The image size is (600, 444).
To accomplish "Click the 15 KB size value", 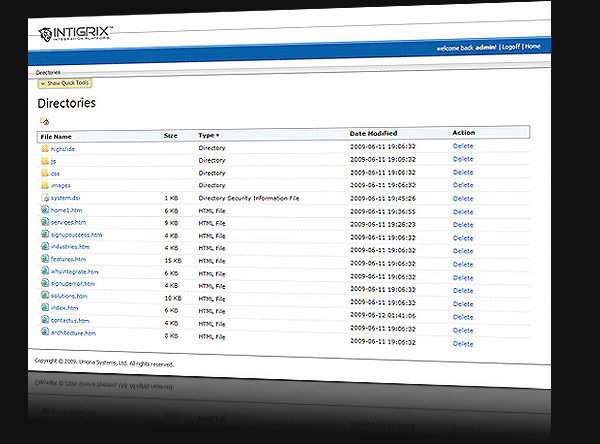I will (173, 261).
